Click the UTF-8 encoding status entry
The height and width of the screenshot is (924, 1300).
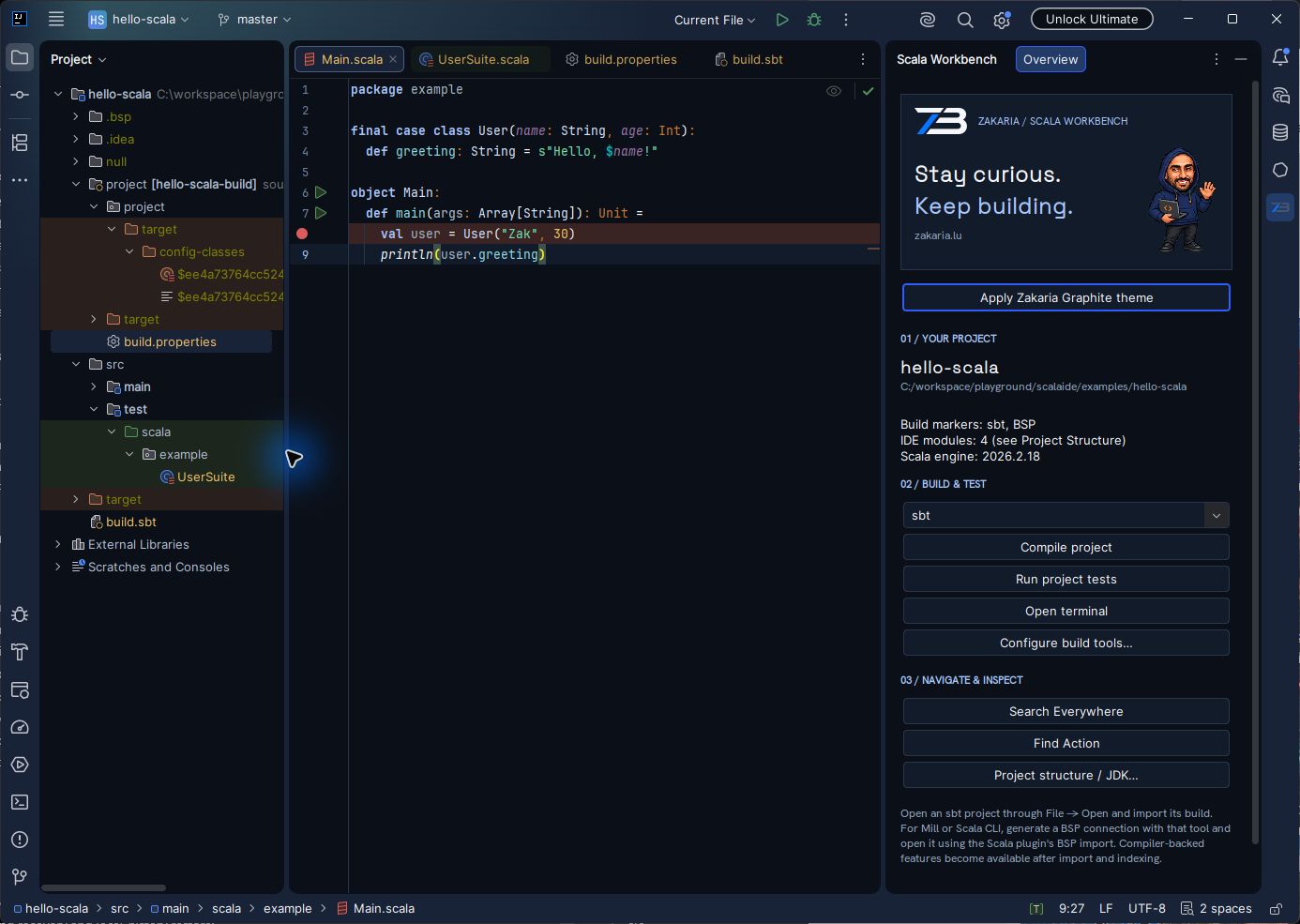[1146, 908]
